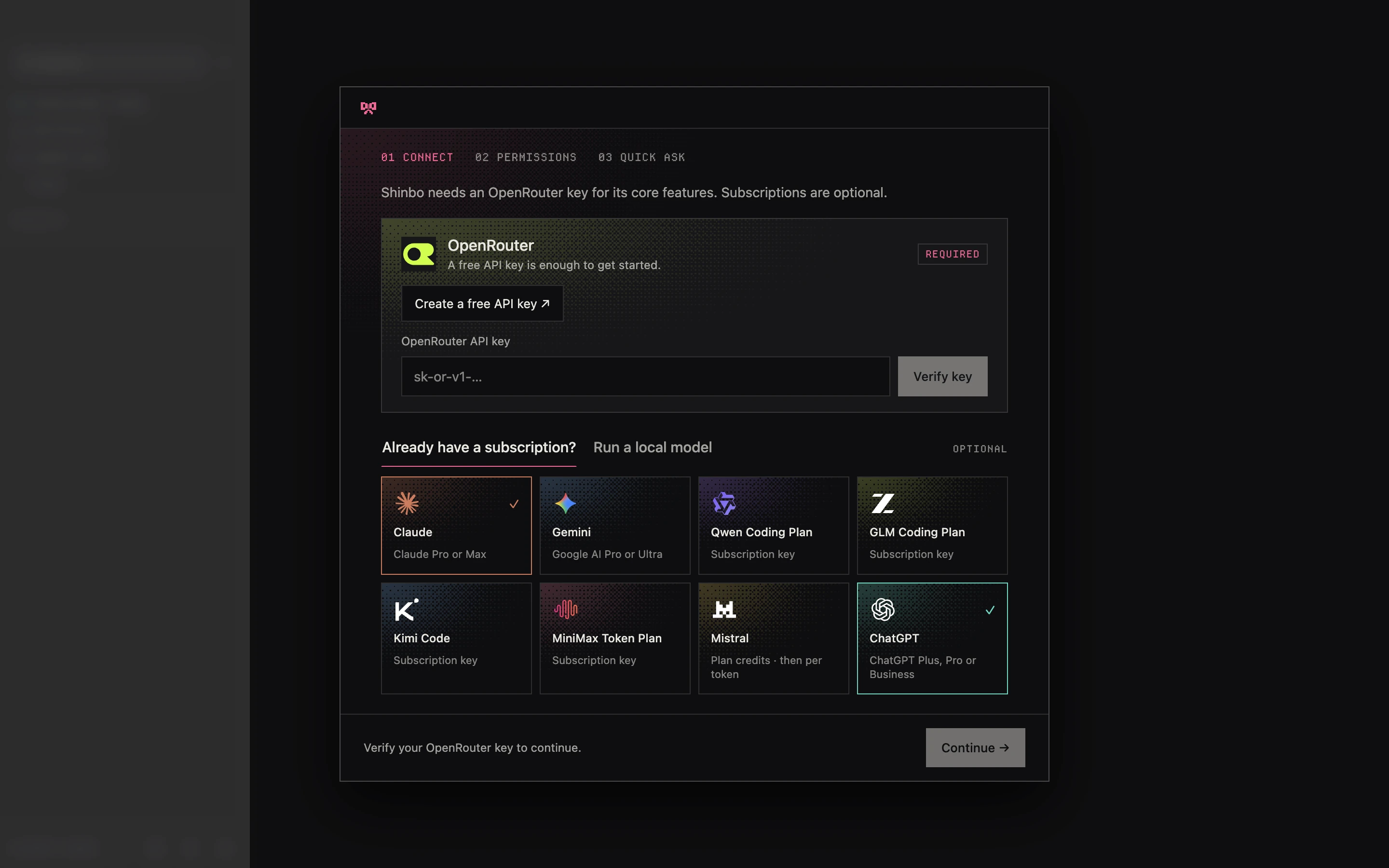This screenshot has width=1389, height=868.
Task: Click the 'OpenRouter API key' field label
Action: [455, 341]
